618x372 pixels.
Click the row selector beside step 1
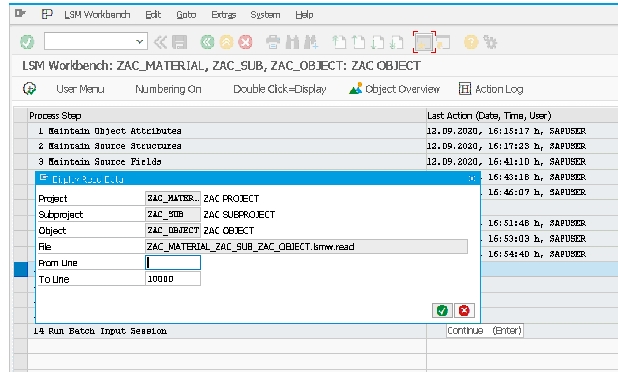point(20,131)
